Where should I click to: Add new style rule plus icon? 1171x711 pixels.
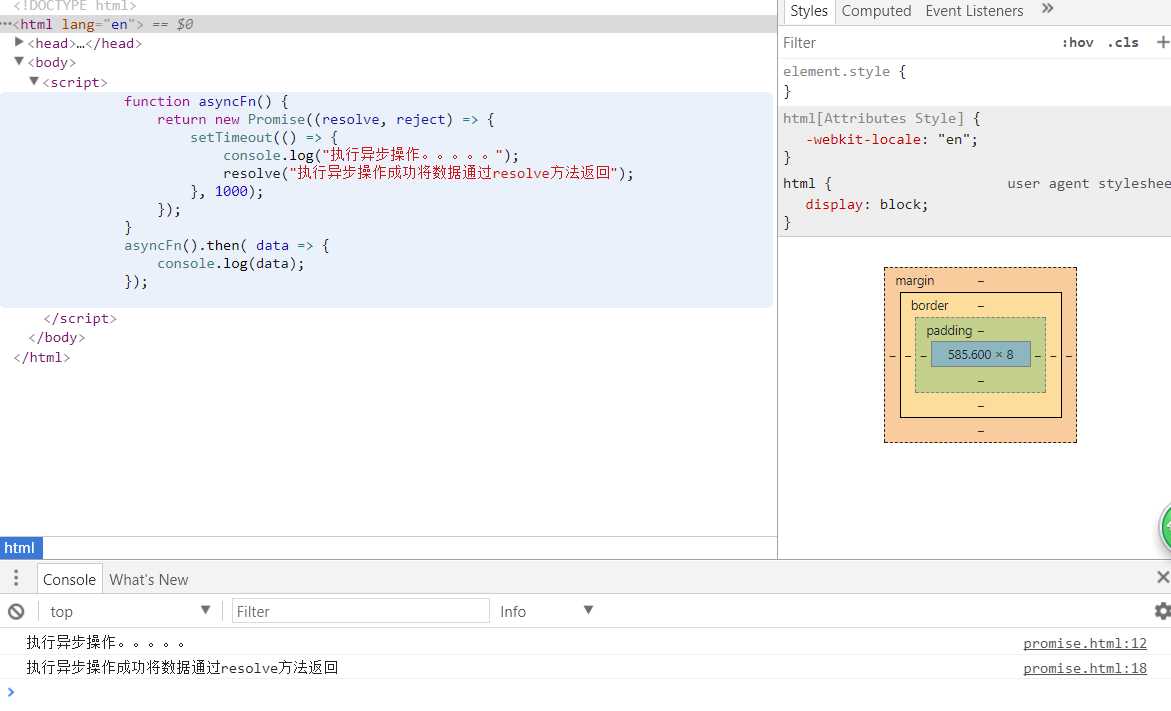[x=1163, y=43]
